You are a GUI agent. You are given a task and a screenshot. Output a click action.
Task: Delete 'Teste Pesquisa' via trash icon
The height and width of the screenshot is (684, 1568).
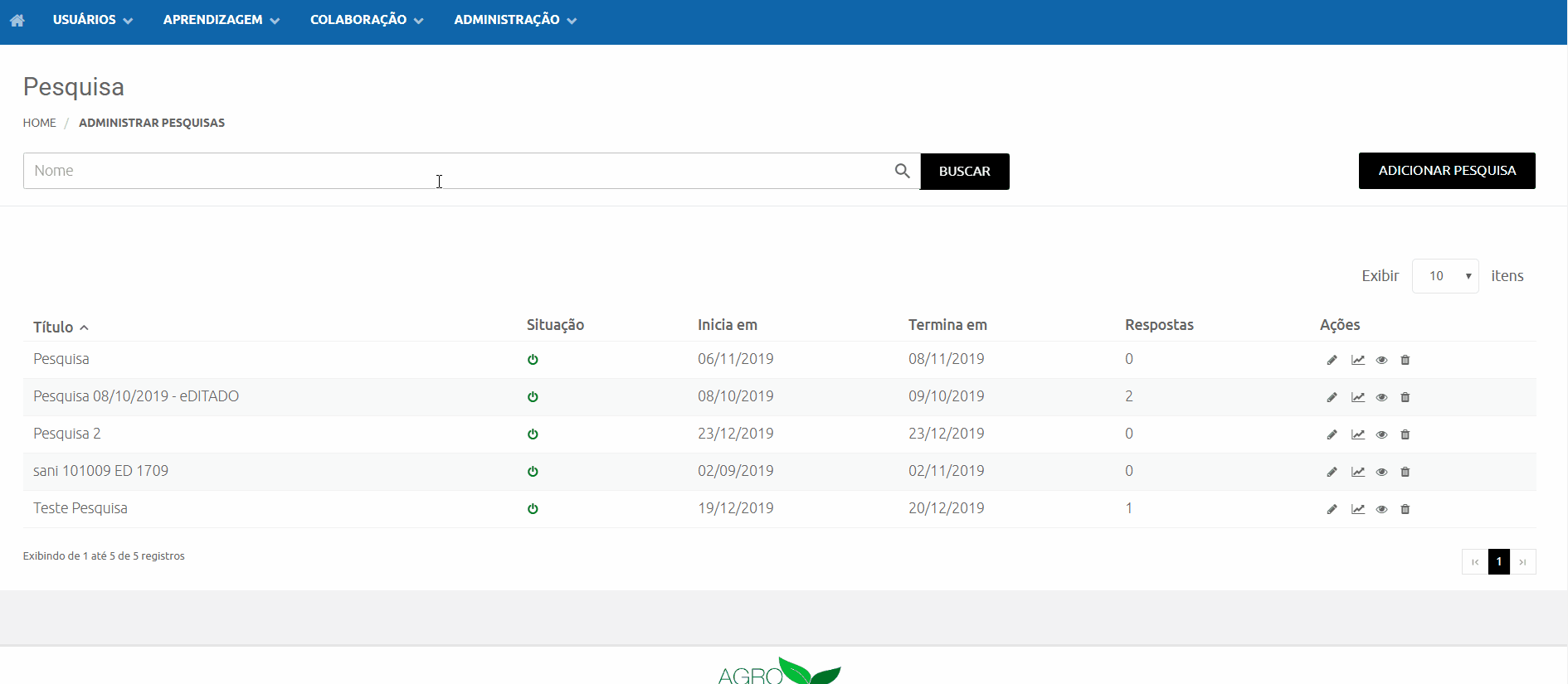[x=1405, y=509]
